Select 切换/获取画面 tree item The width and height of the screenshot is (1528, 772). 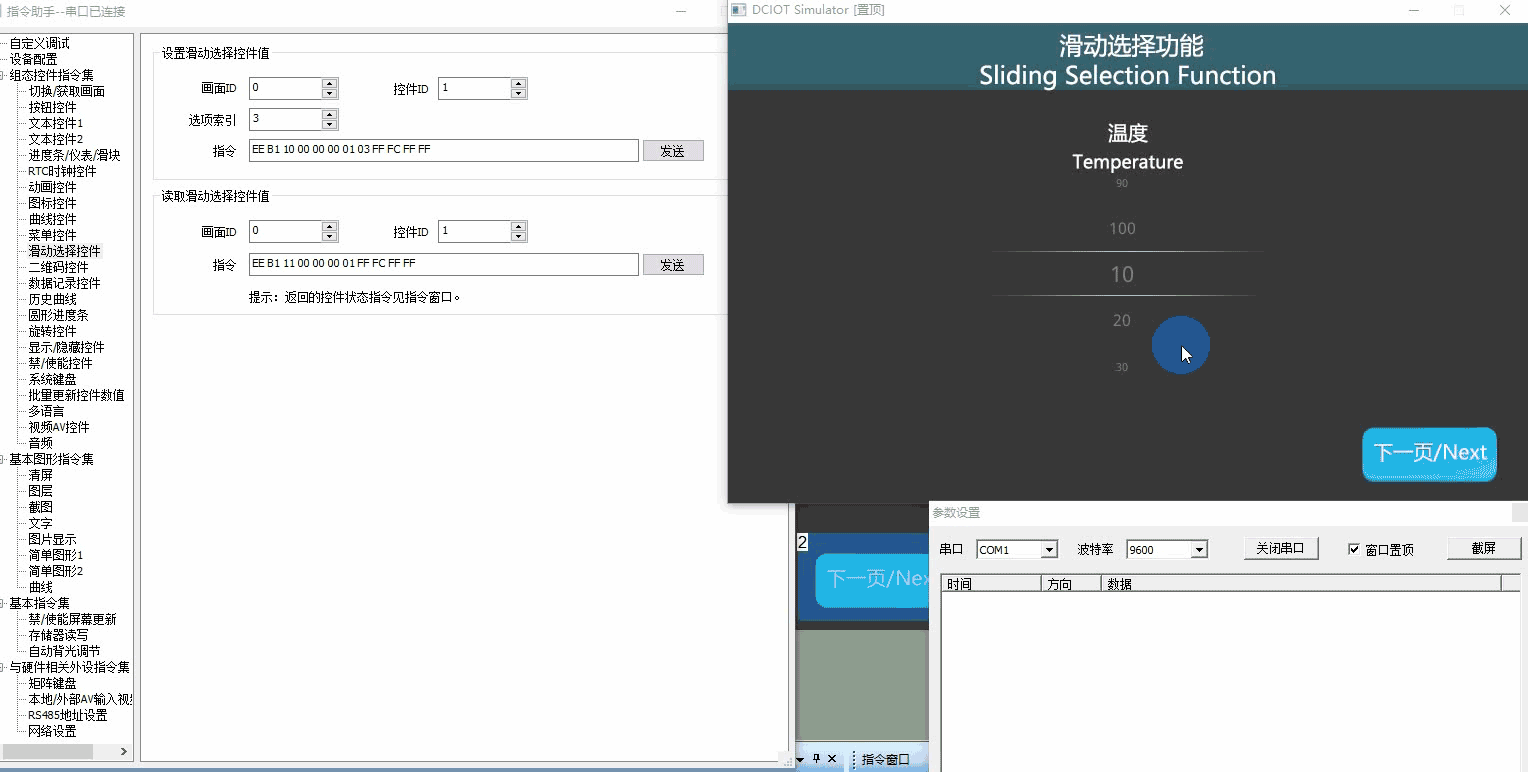(x=66, y=91)
